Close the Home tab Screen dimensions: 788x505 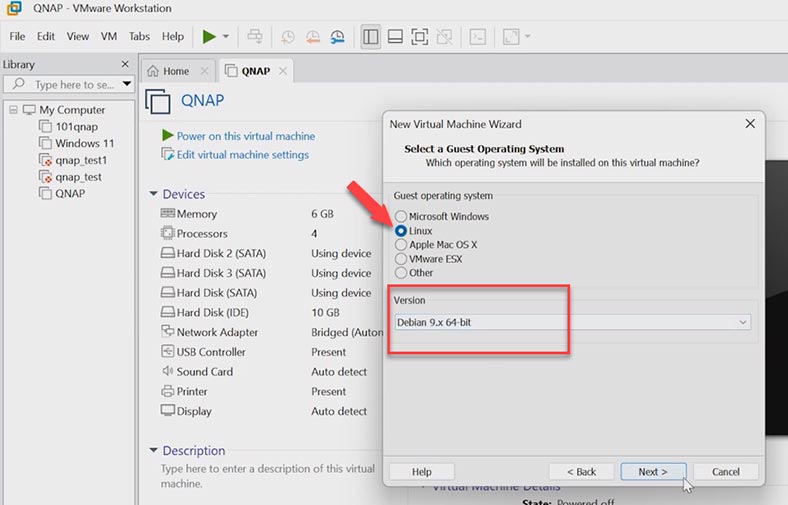(205, 71)
